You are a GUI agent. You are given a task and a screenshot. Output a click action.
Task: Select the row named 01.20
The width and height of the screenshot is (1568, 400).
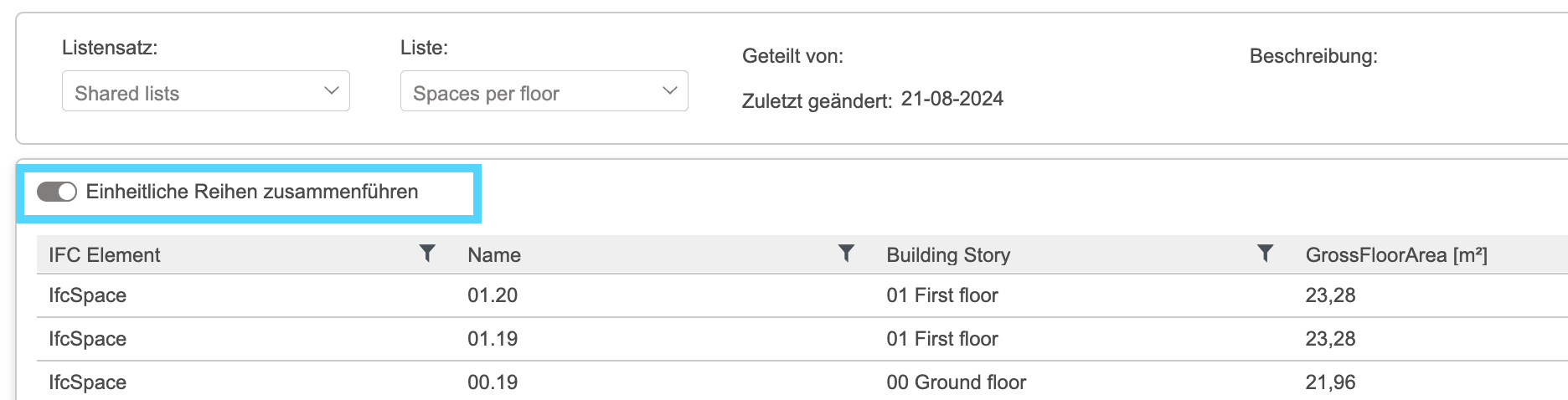click(802, 295)
